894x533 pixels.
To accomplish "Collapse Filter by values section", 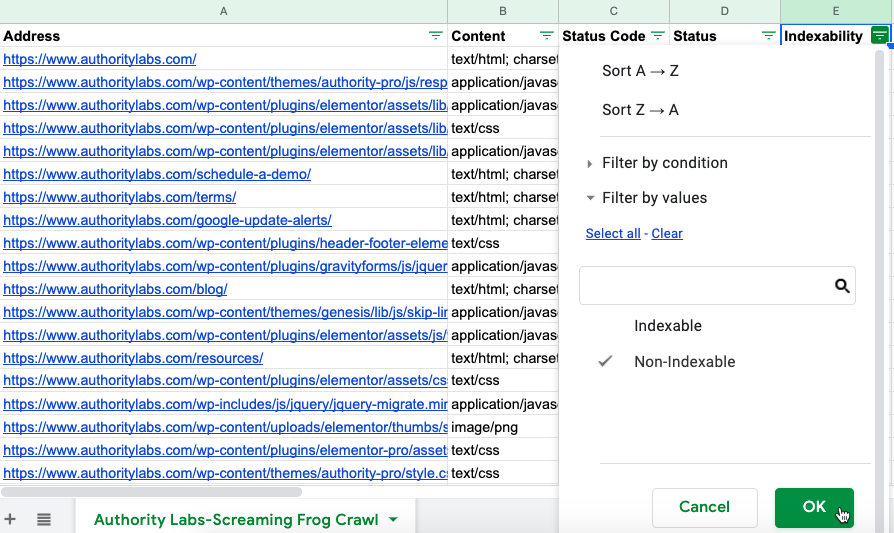I will pyautogui.click(x=654, y=198).
